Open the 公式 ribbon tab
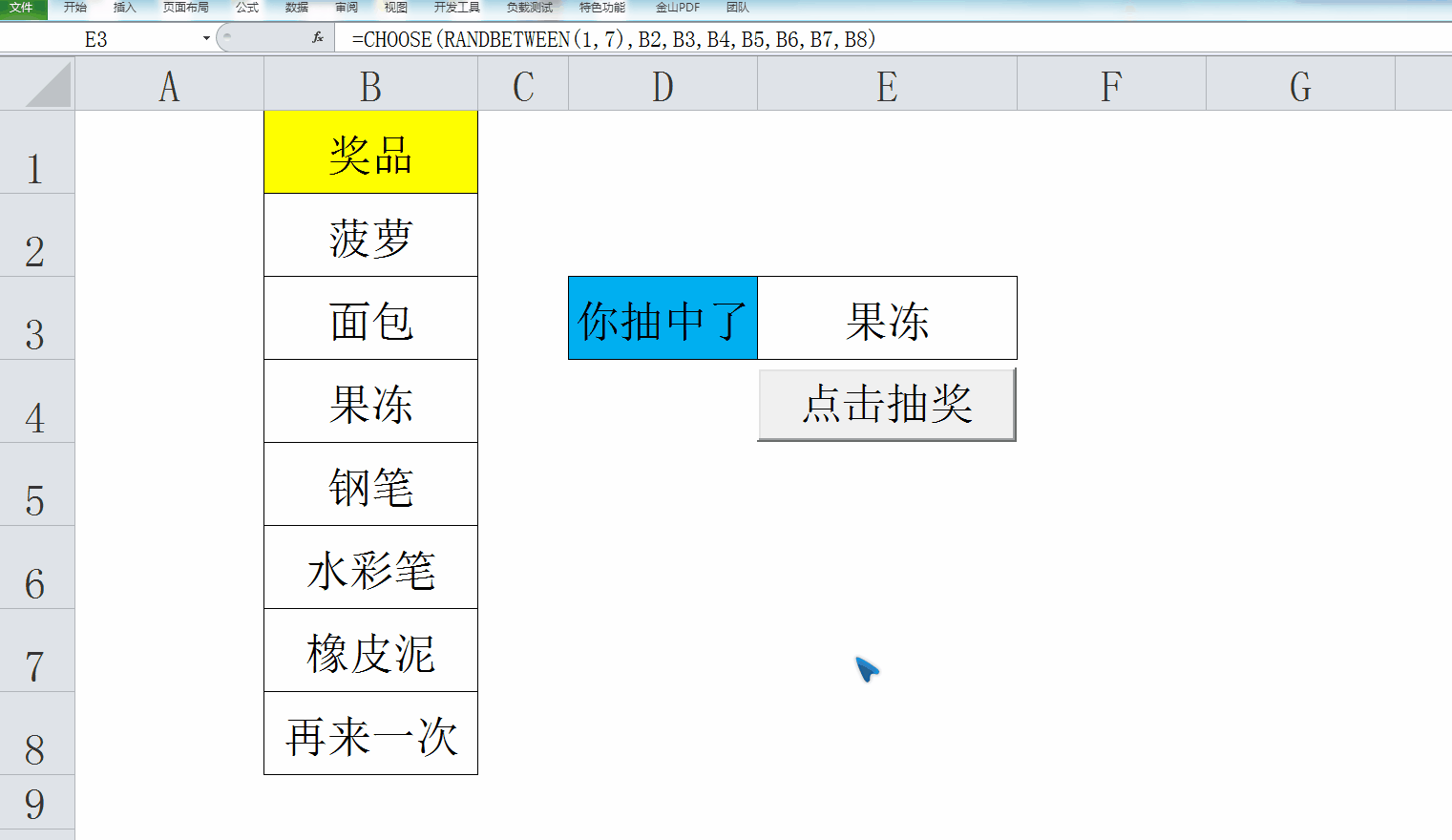Screen dimensions: 1452x840 pos(246,8)
